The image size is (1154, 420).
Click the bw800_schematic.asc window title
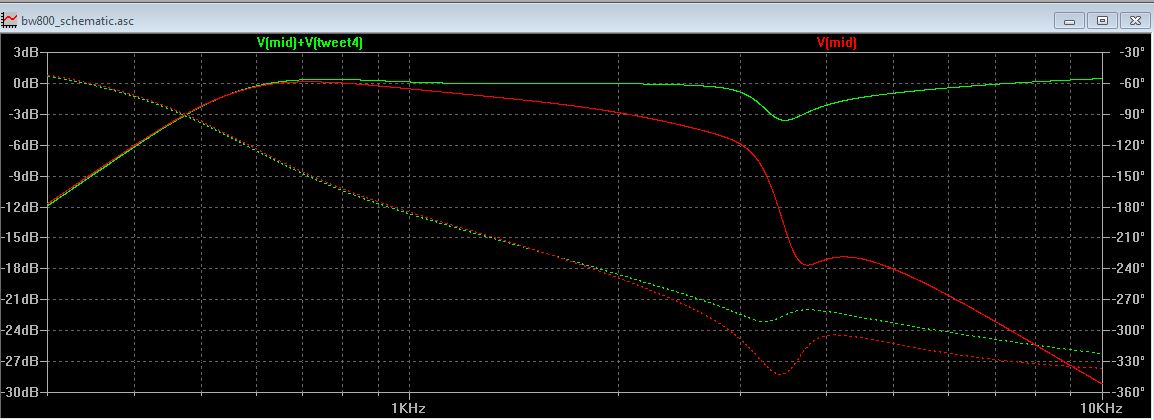(x=77, y=21)
